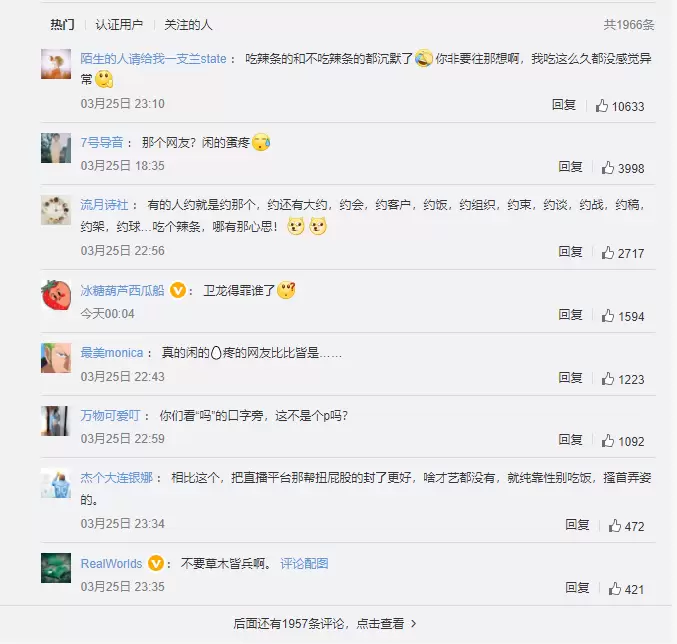This screenshot has width=677, height=644.
Task: Open RealWorlds's avatar thumbnail
Action: point(56,568)
